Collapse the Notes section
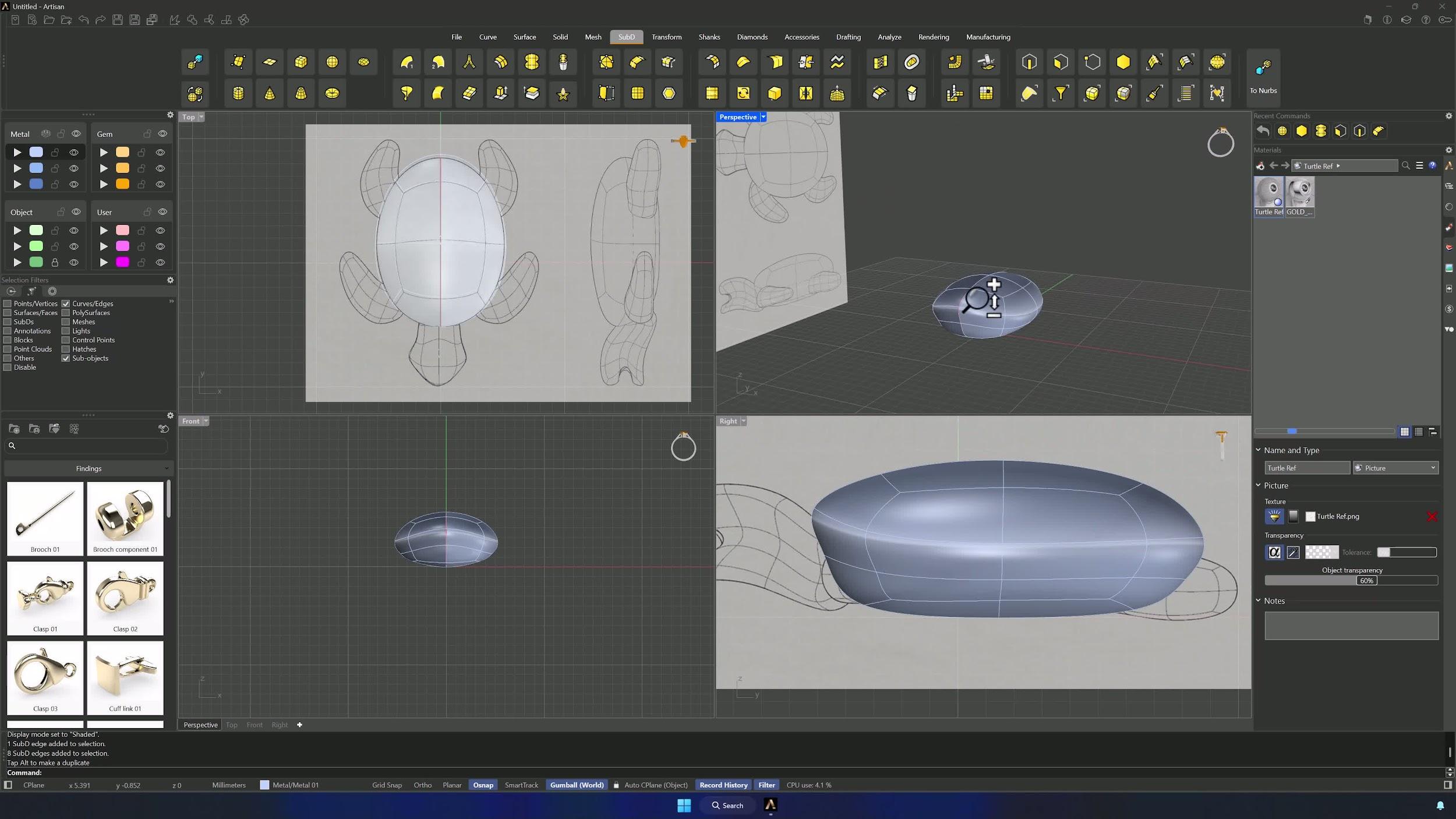 (1258, 601)
